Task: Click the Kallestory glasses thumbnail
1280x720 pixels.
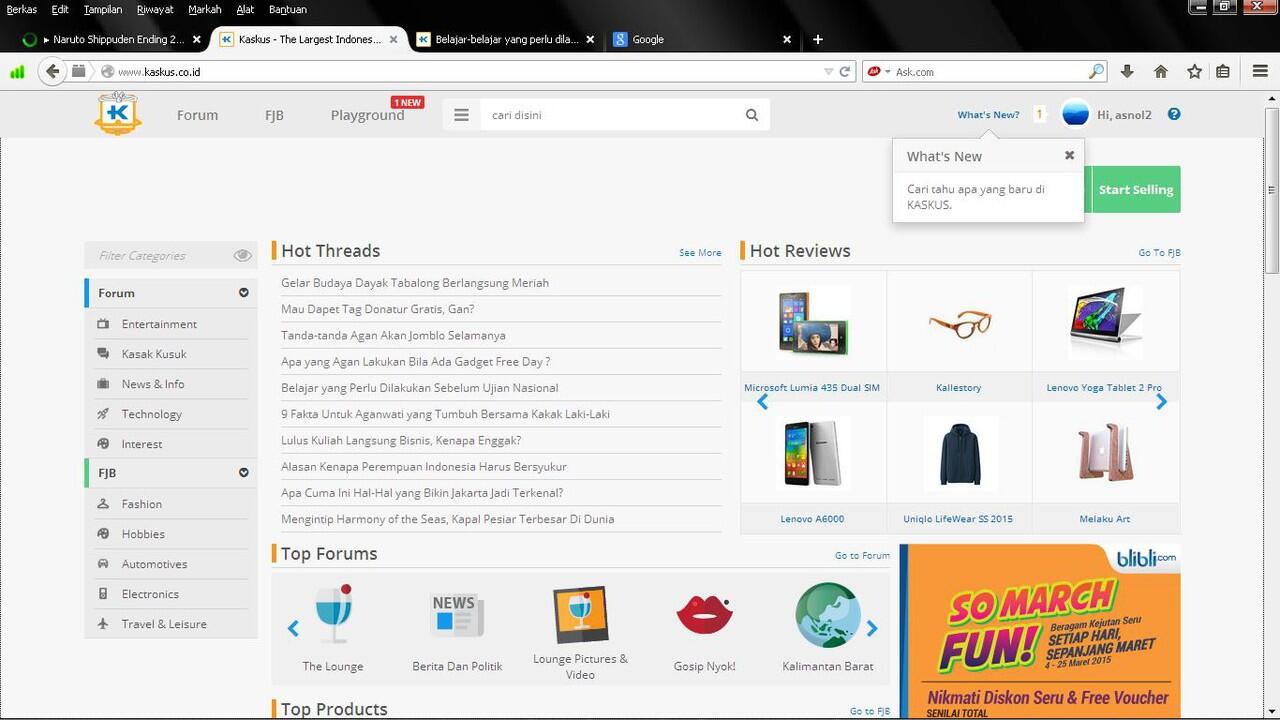Action: 958,323
